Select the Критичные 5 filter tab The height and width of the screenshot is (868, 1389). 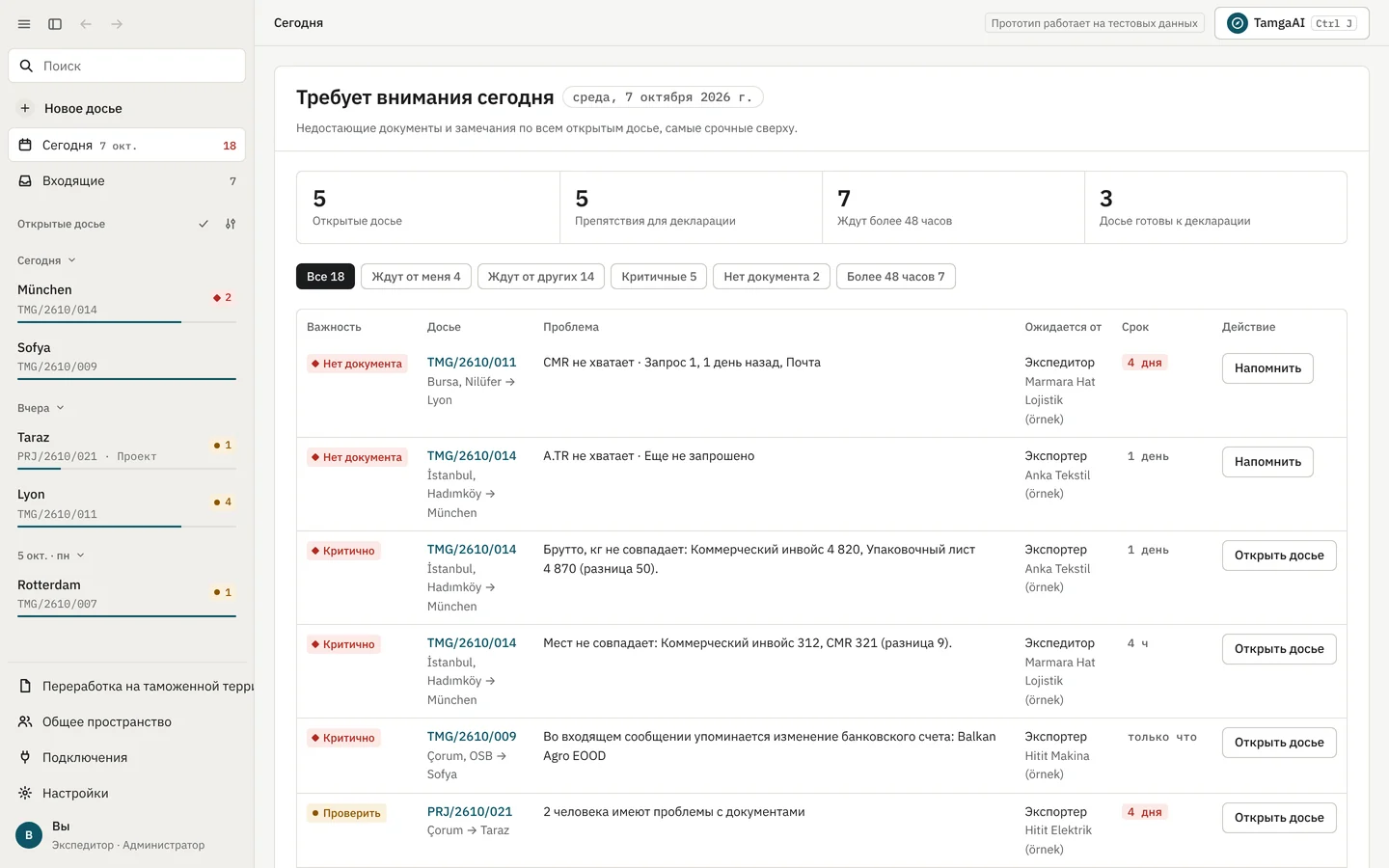(659, 277)
